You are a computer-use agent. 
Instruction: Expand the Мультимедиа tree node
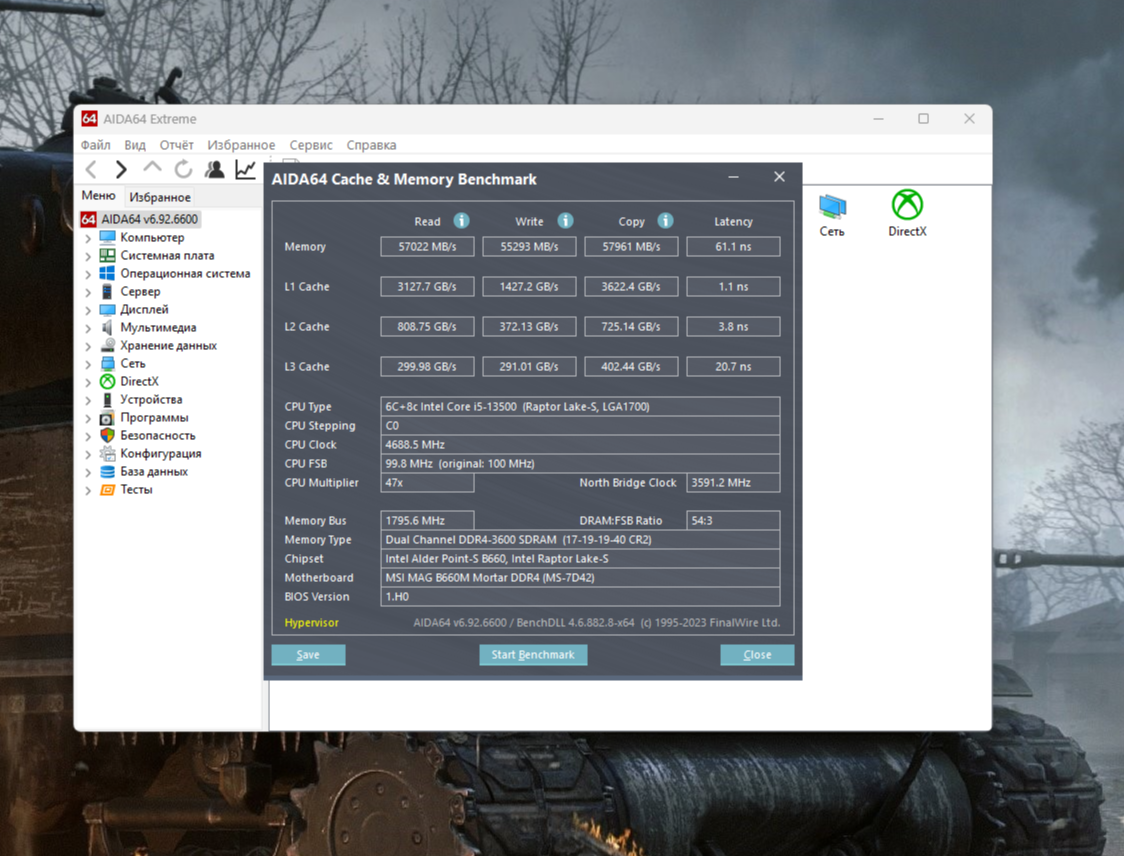[88, 328]
